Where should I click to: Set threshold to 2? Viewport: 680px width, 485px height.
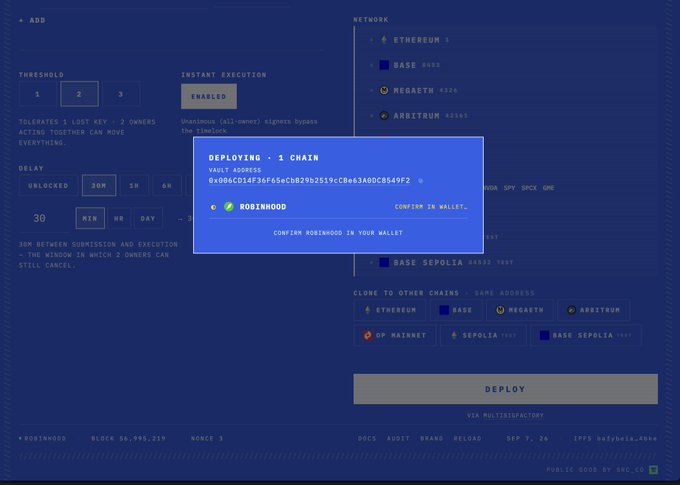pyautogui.click(x=79, y=94)
